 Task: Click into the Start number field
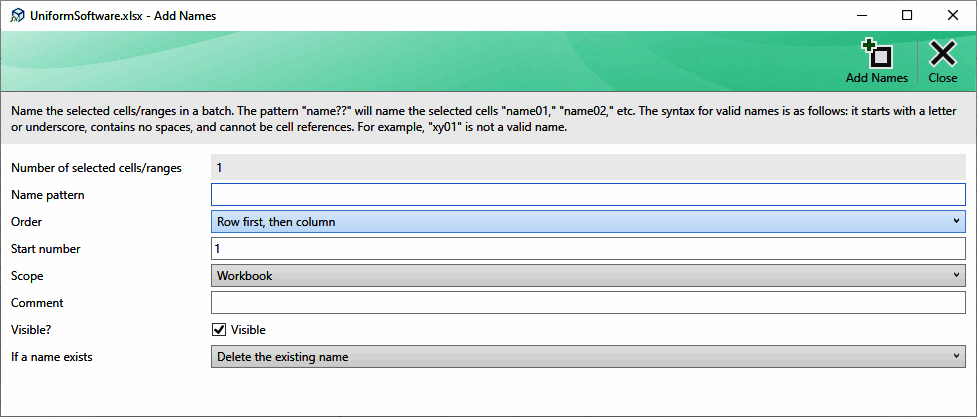[588, 249]
